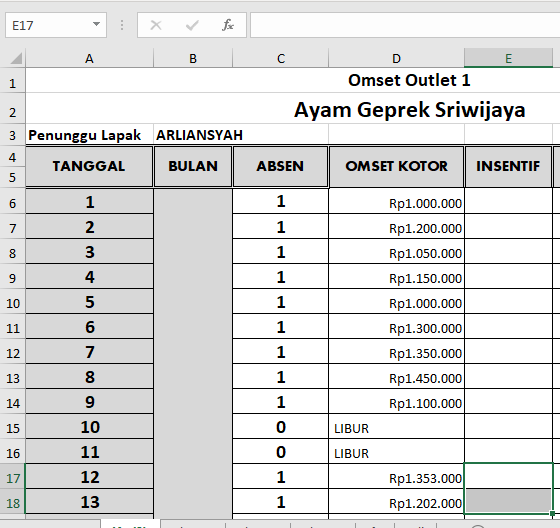560x528 pixels.
Task: Click the TANGGAL header cell
Action: pyautogui.click(x=89, y=166)
